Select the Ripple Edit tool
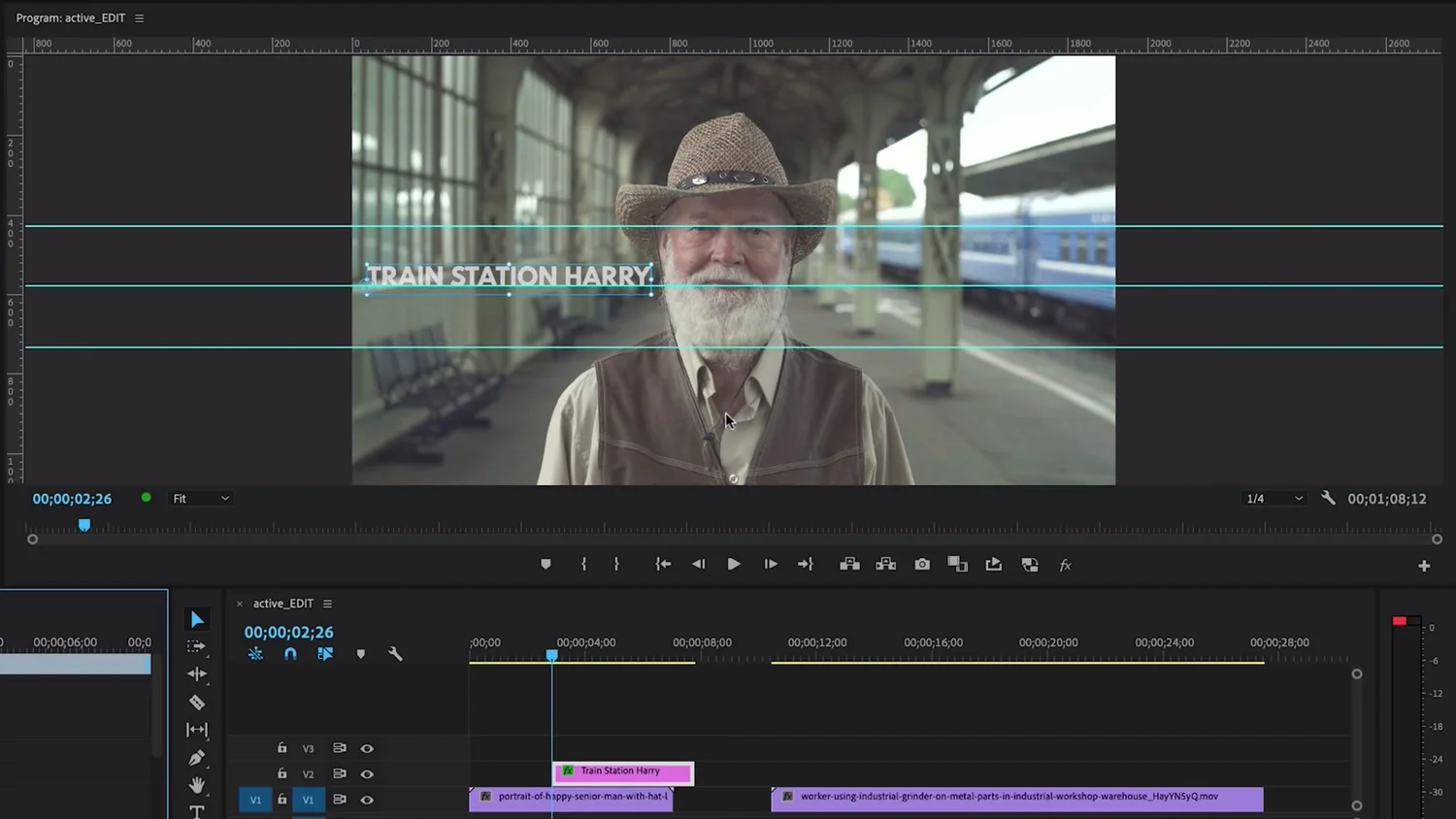 click(197, 673)
